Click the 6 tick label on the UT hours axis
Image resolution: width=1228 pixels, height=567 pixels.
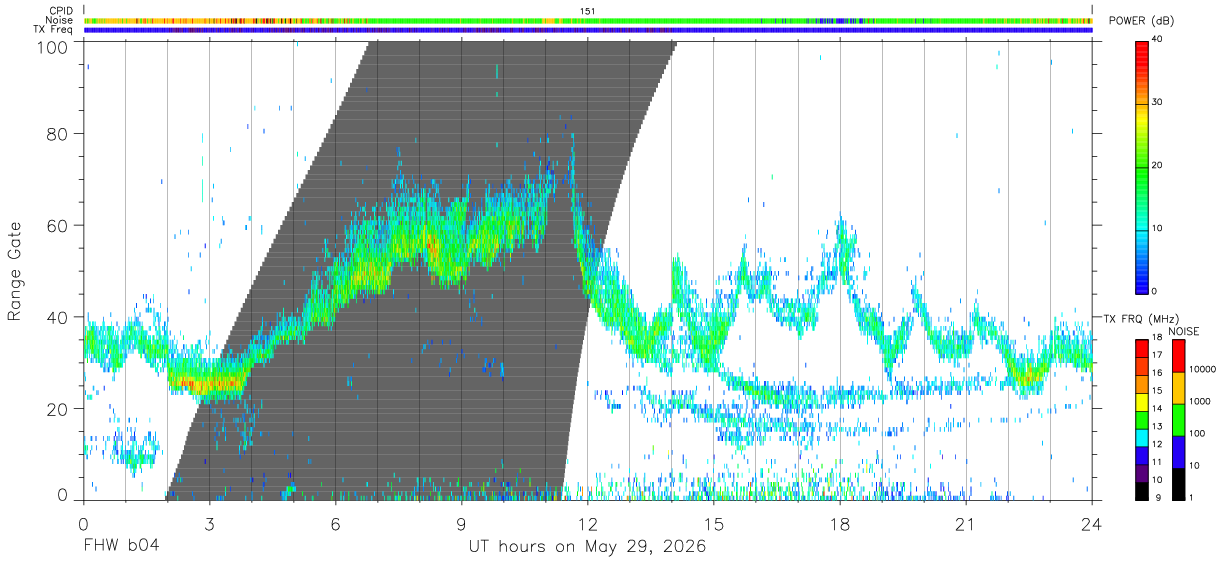(335, 523)
